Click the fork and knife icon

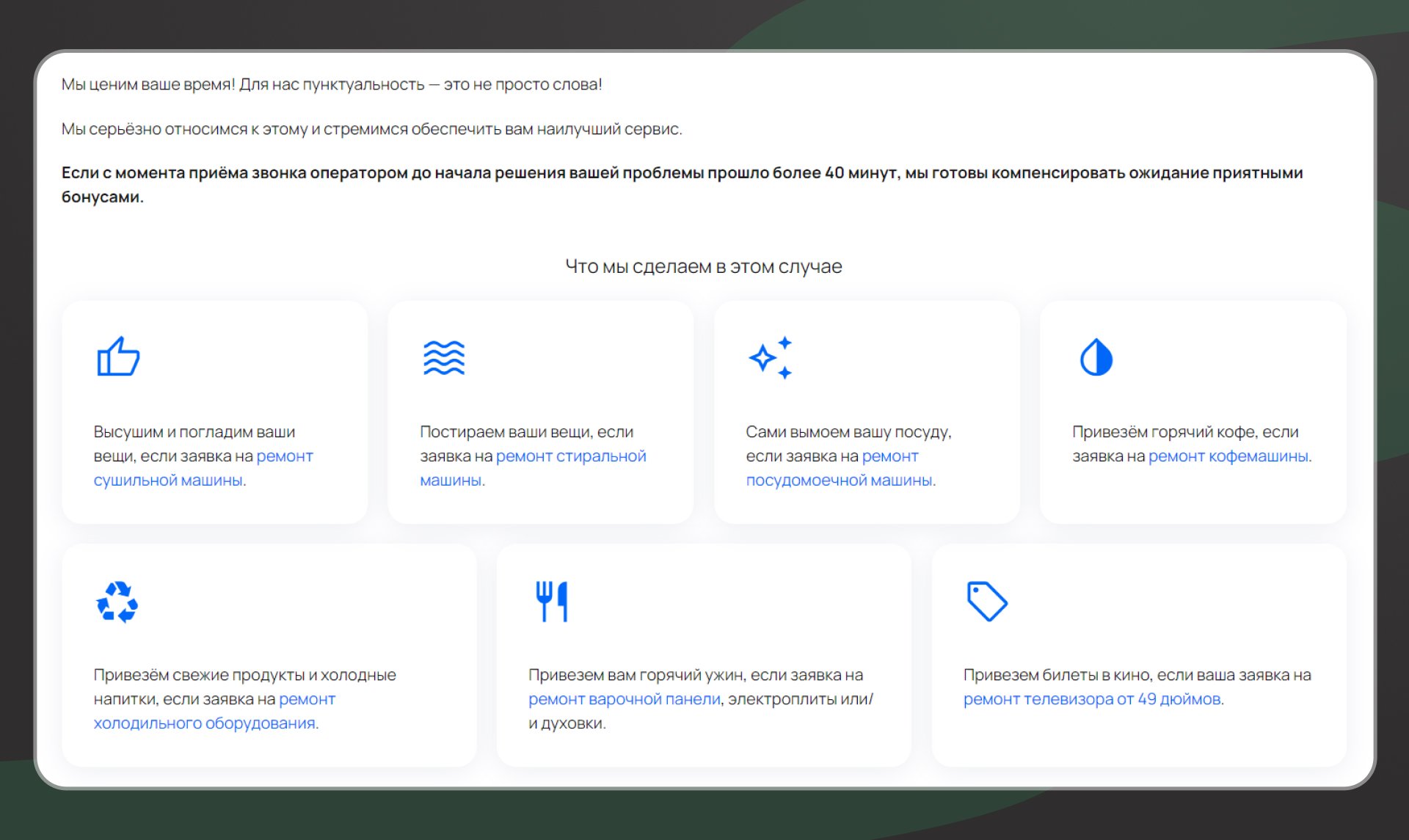pos(552,602)
